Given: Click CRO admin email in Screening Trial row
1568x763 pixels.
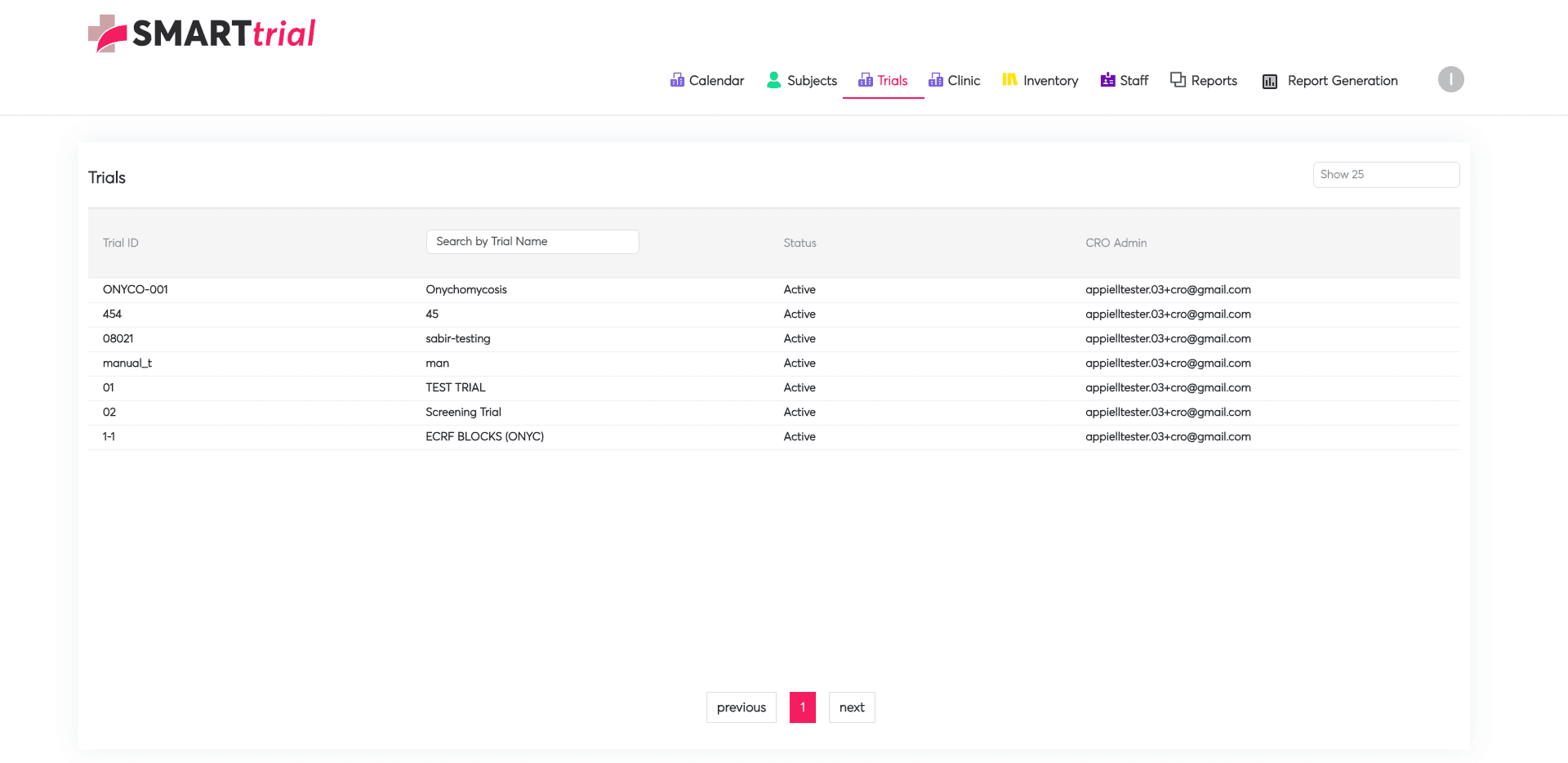Looking at the screenshot, I should 1168,412.
